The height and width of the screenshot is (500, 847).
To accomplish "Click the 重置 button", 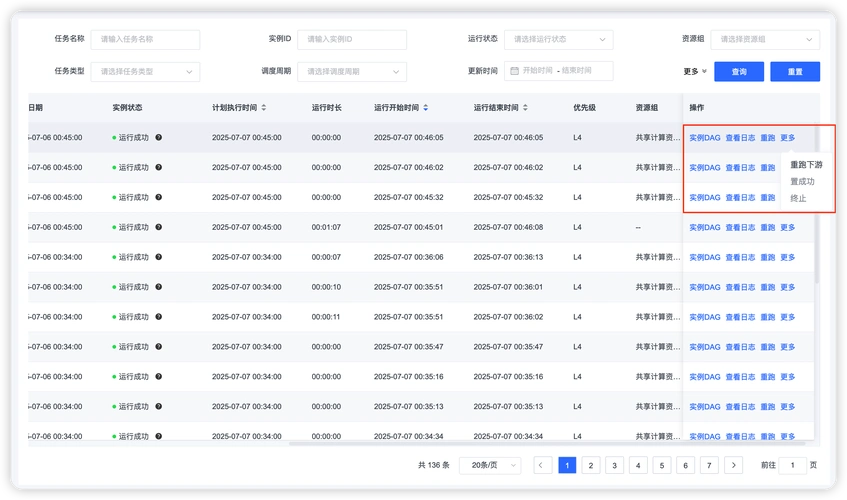I will [x=795, y=71].
